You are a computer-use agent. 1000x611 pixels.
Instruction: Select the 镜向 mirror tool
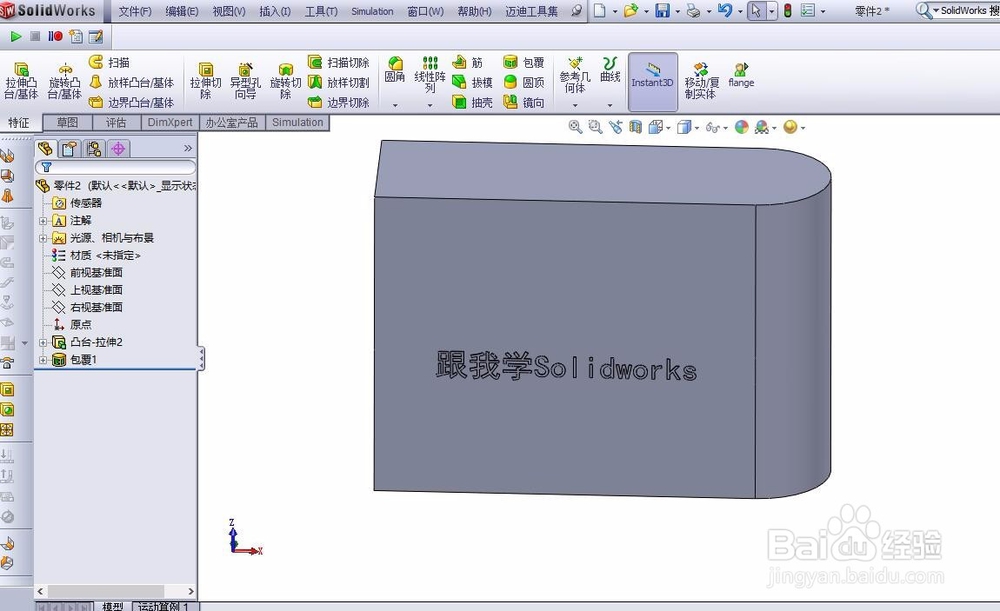(524, 102)
